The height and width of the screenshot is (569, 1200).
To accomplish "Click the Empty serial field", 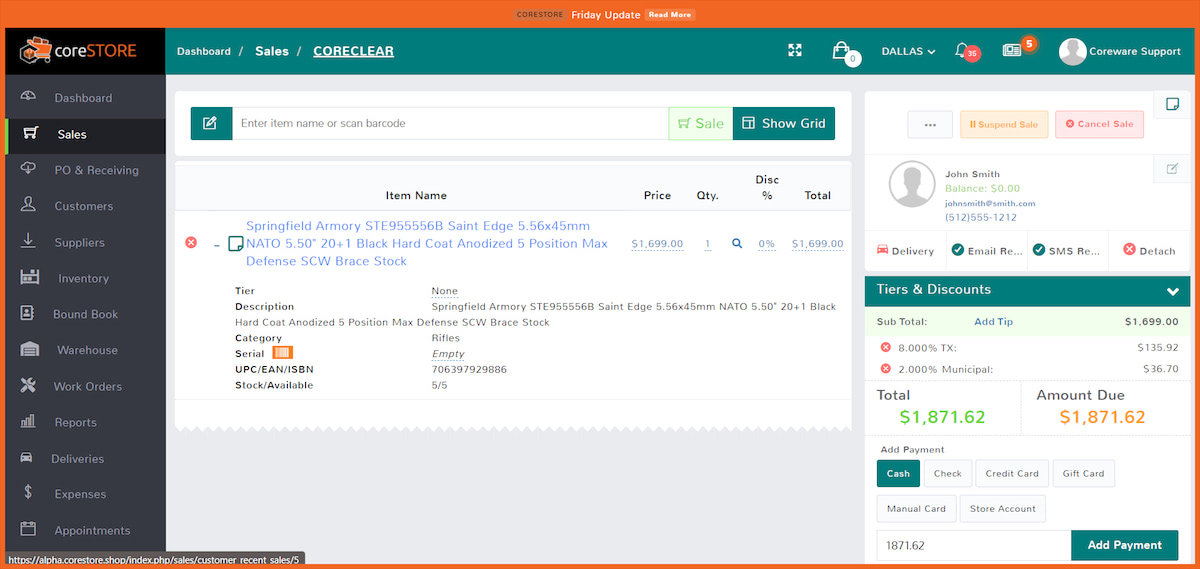I will (448, 354).
